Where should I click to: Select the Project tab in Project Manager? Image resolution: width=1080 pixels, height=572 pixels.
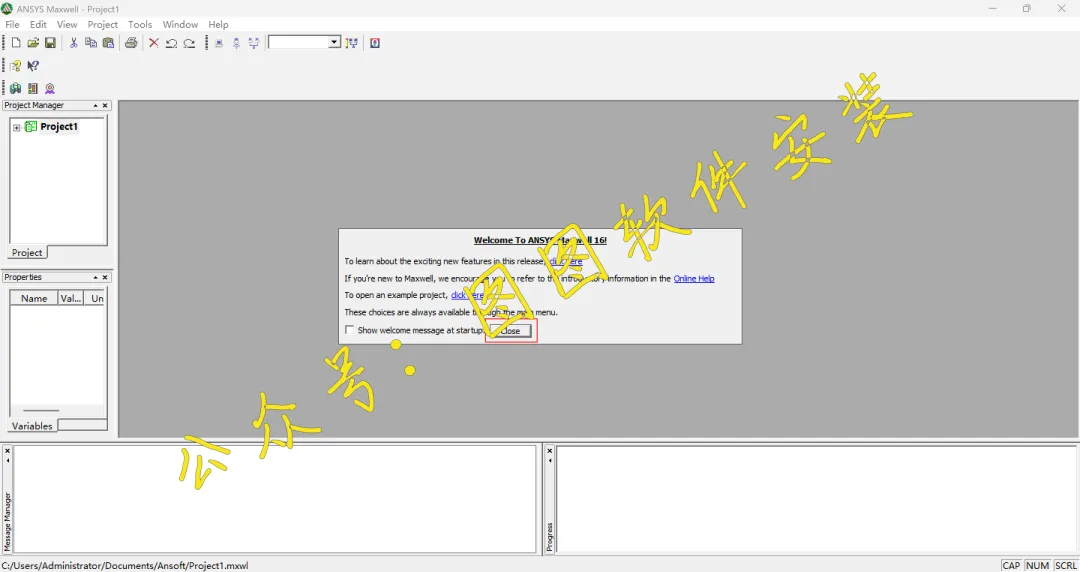[x=28, y=252]
